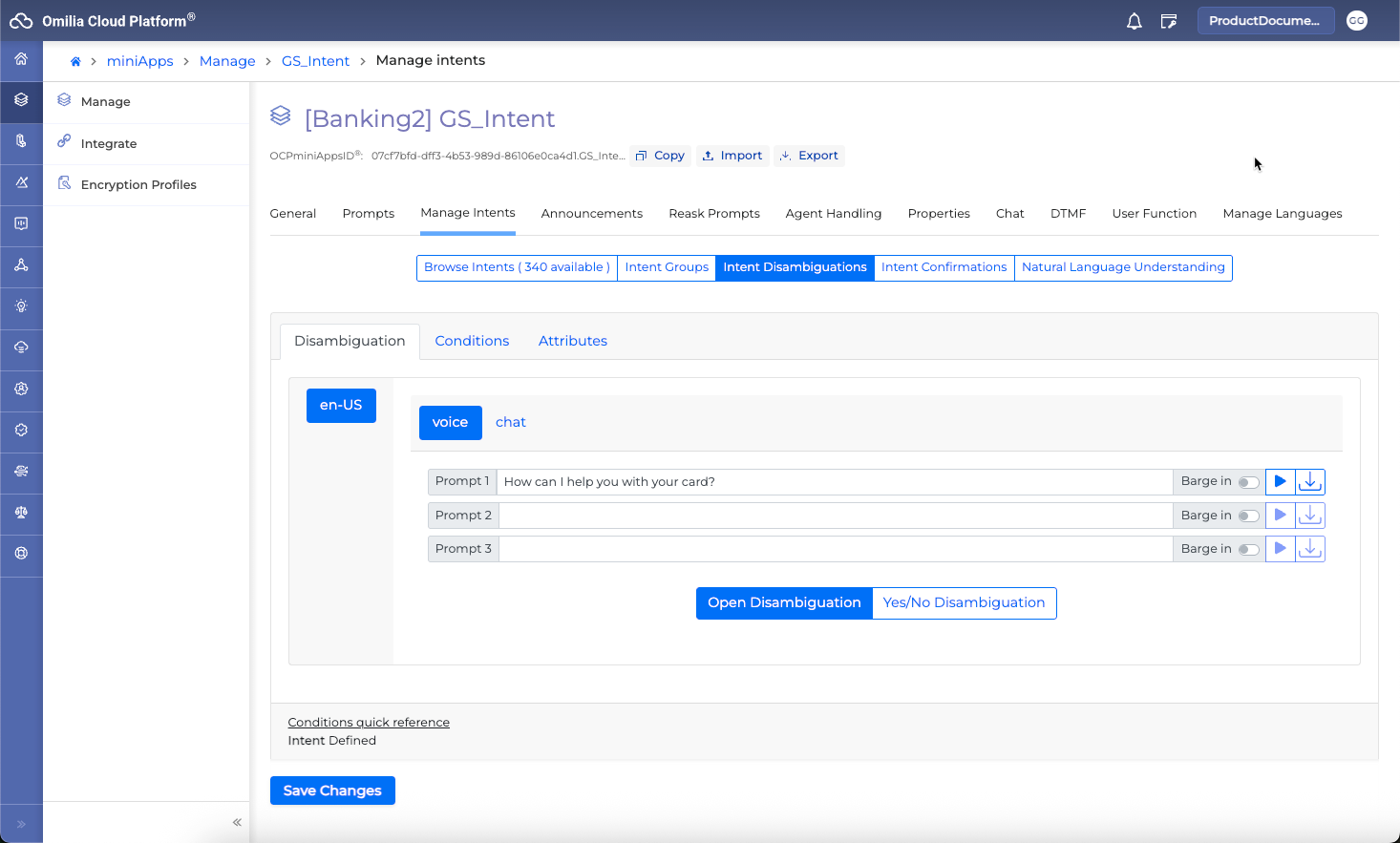Open the Conditions tab
This screenshot has height=843, width=1400.
pyautogui.click(x=472, y=341)
